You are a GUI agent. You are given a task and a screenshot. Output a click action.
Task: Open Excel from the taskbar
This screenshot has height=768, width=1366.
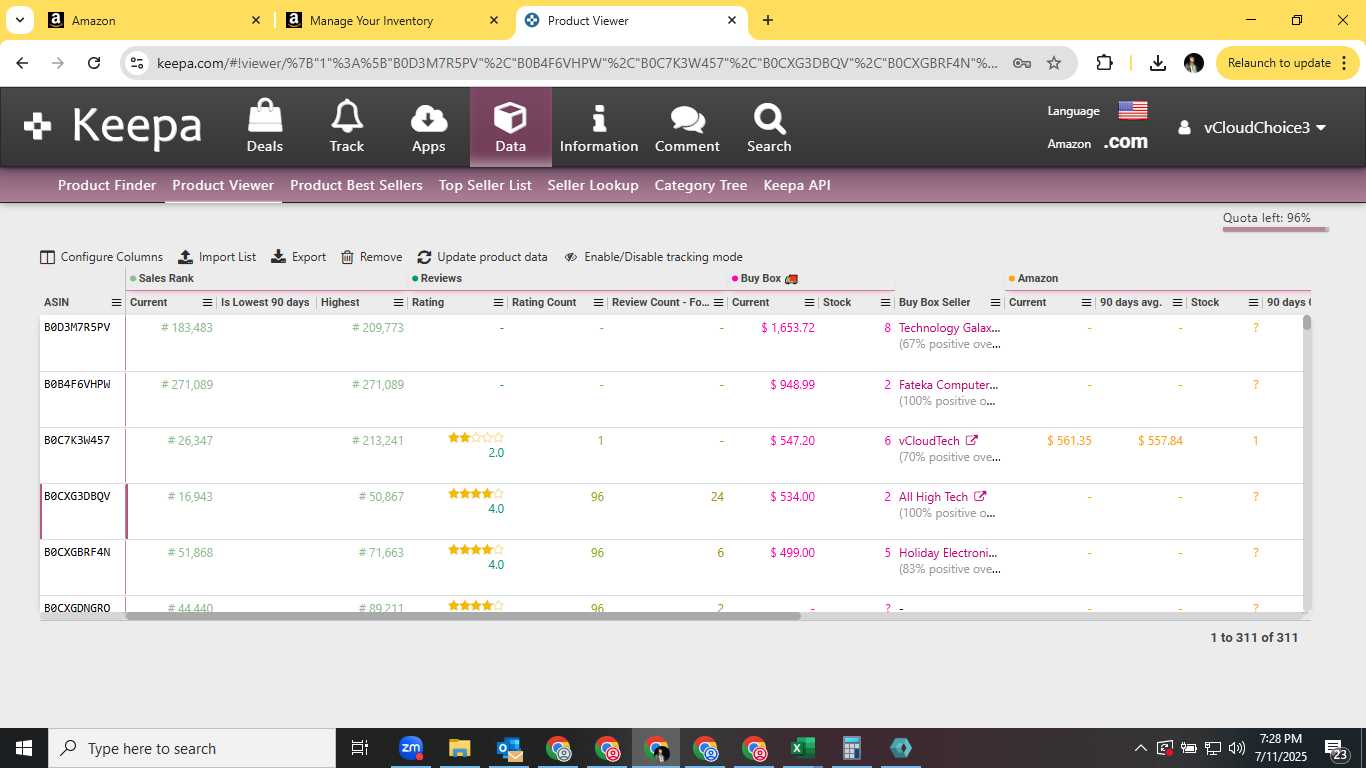point(802,748)
